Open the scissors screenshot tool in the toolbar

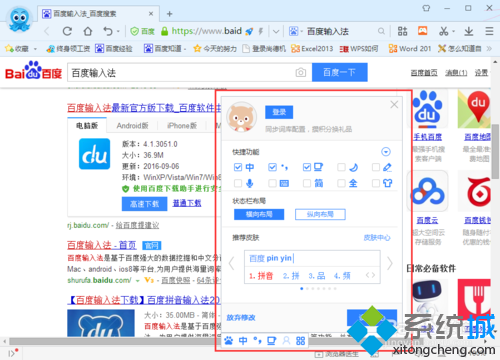tap(444, 31)
